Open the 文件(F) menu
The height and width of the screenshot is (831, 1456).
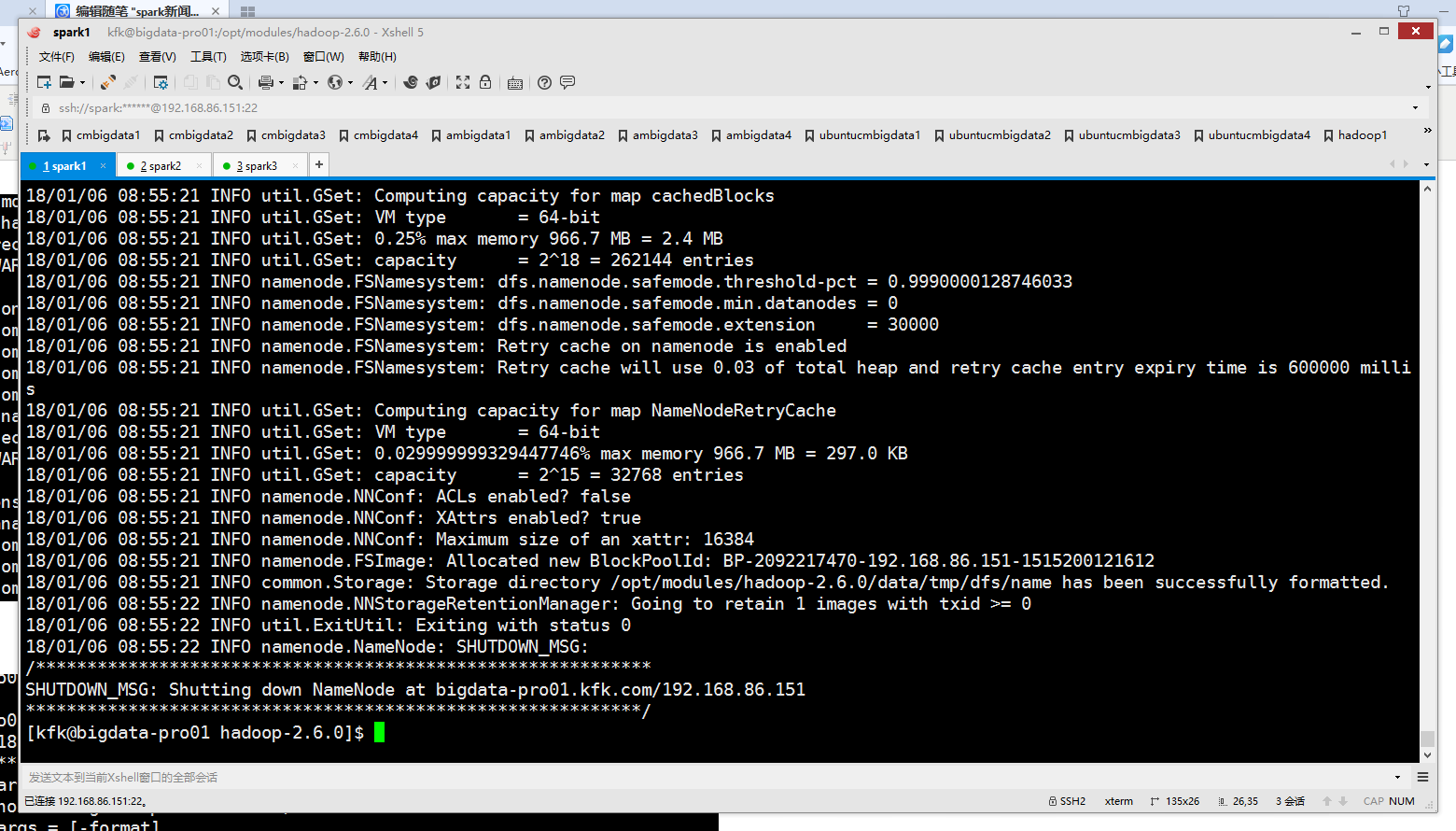tap(57, 57)
